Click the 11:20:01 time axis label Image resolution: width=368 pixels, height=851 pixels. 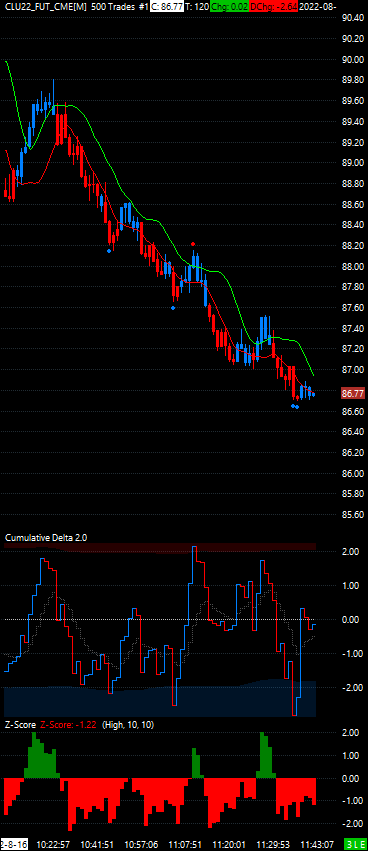(x=229, y=844)
